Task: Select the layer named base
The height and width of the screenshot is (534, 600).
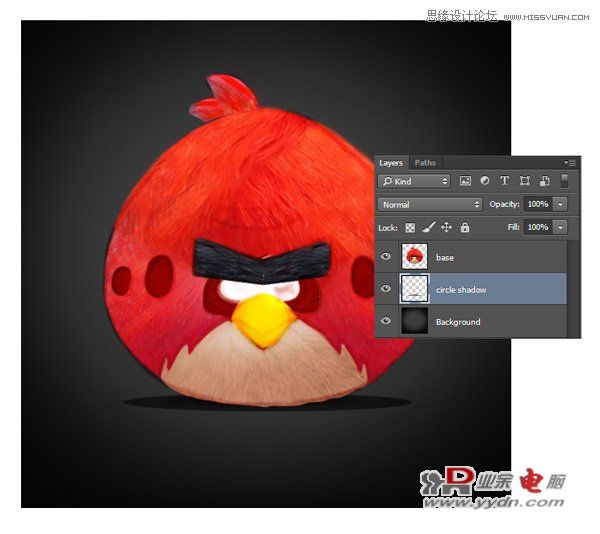Action: 444,257
